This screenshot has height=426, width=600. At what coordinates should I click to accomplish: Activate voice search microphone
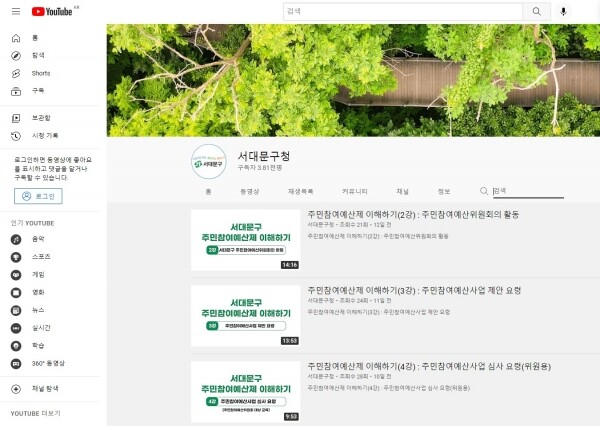[563, 11]
